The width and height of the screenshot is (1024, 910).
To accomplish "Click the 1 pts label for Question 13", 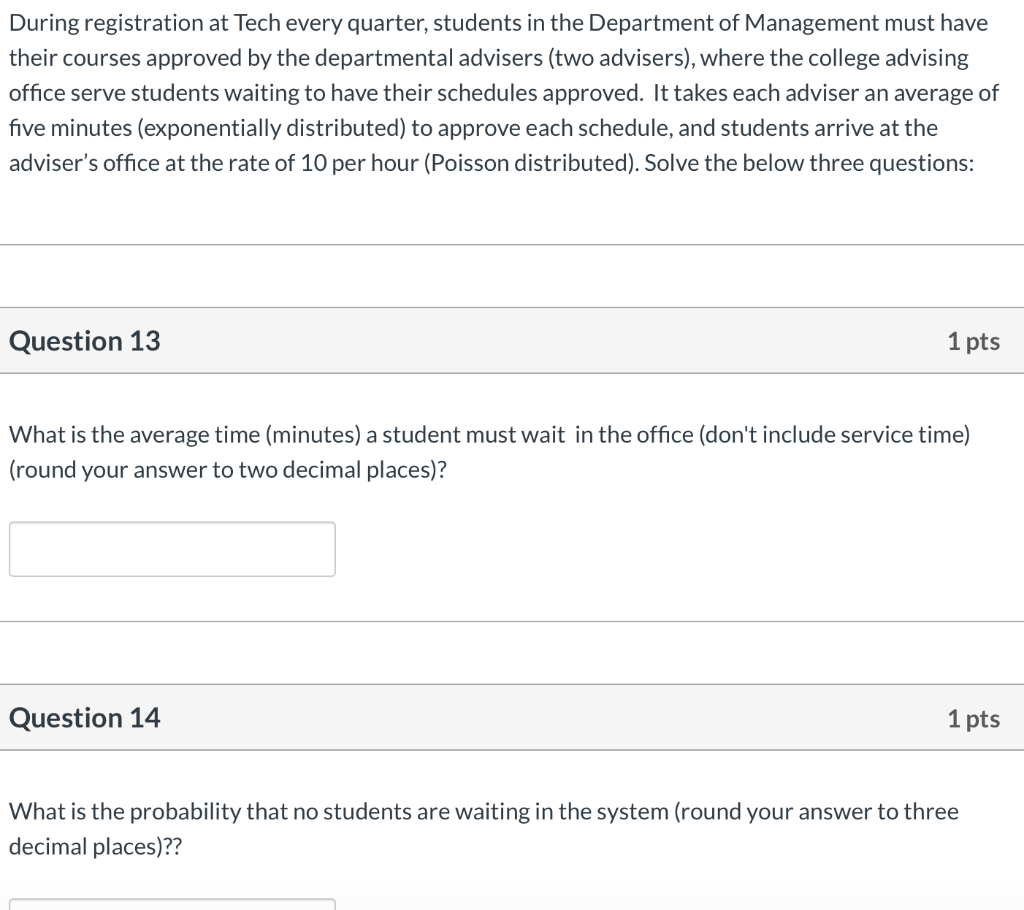I will point(974,341).
